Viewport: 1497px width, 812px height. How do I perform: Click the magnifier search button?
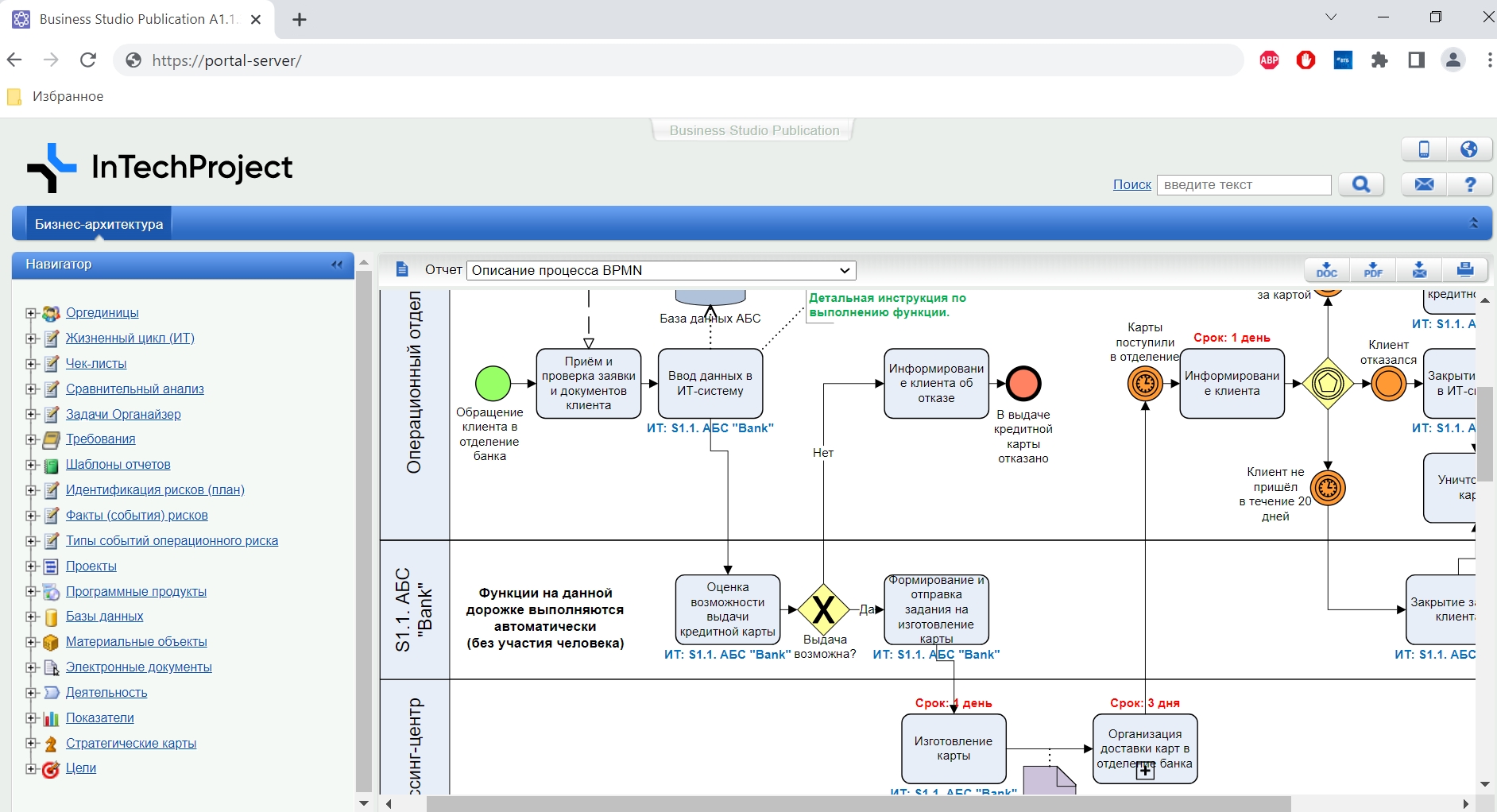[x=1361, y=184]
